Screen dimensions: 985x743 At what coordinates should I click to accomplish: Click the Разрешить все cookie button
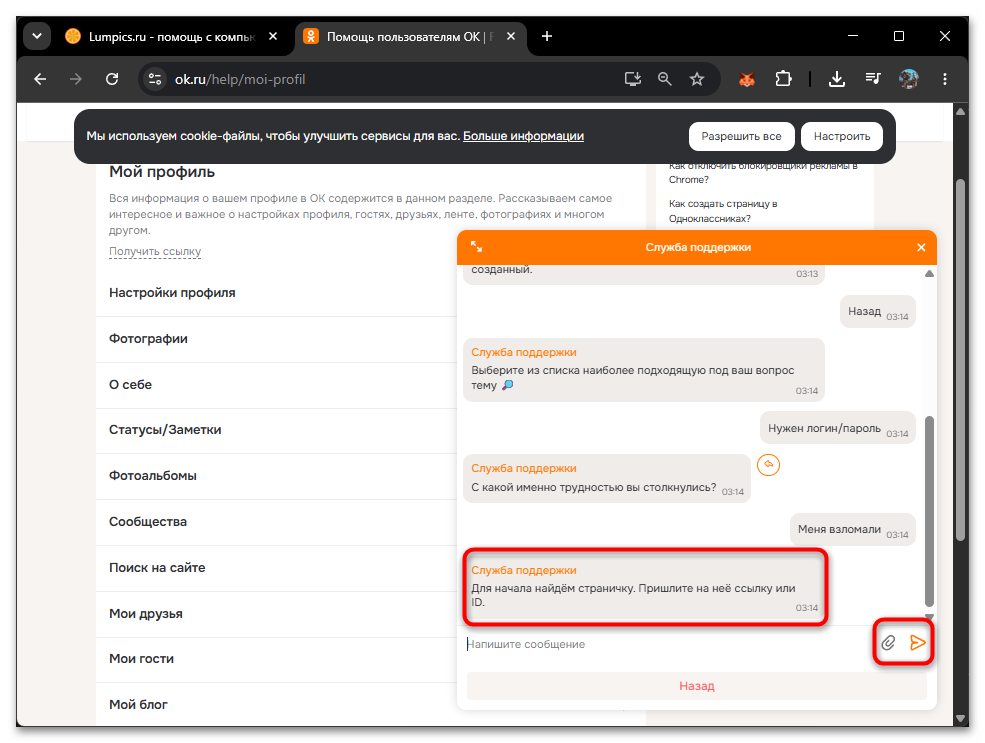741,136
